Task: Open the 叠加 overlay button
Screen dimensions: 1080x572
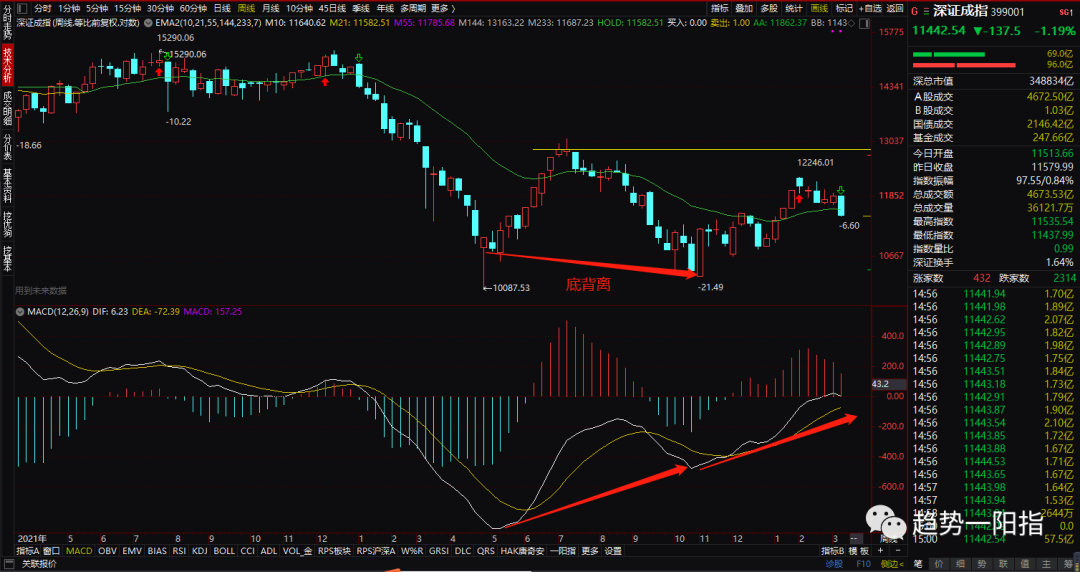Action: [744, 8]
